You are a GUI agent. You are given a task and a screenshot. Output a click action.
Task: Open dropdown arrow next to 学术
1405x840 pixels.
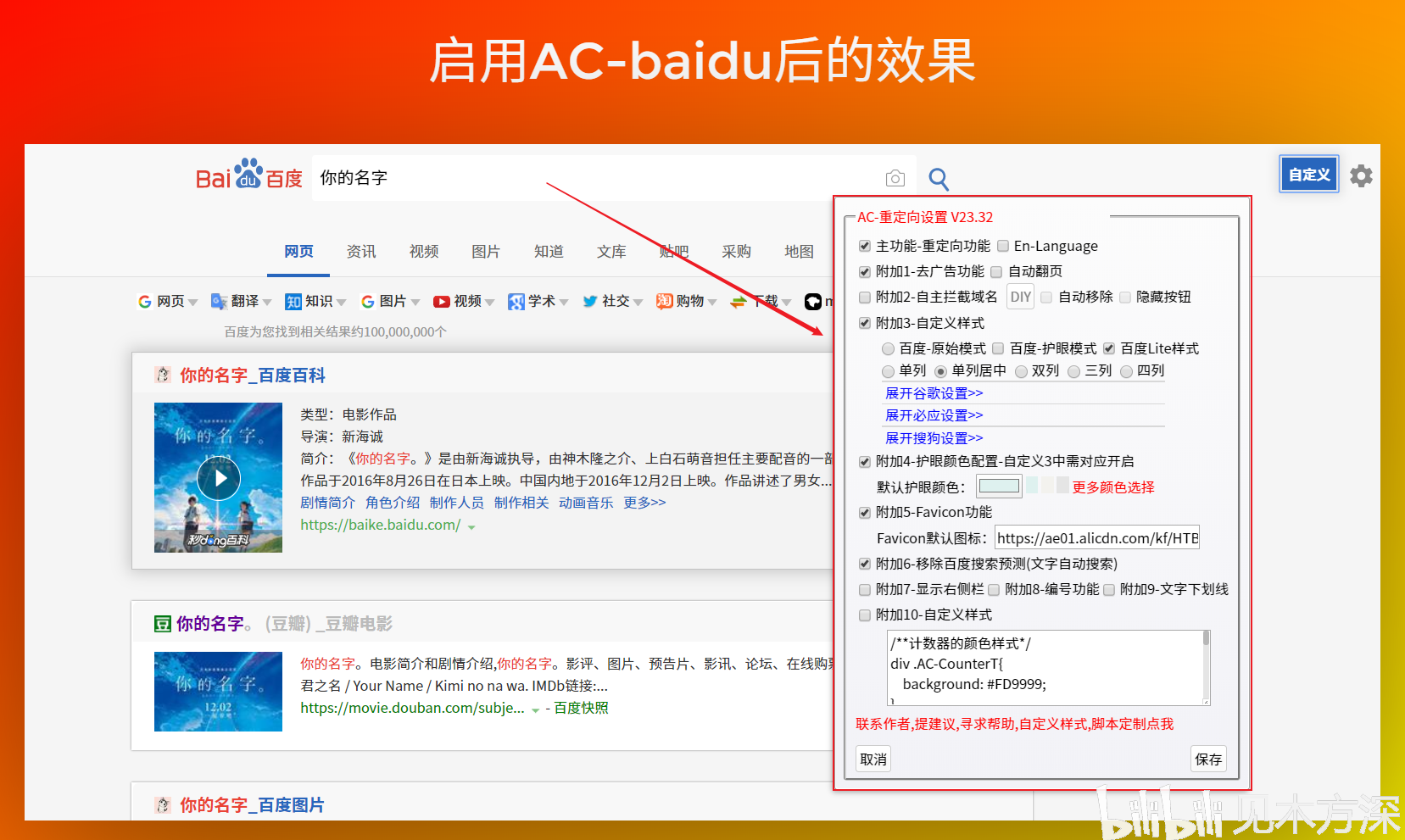[x=564, y=303]
